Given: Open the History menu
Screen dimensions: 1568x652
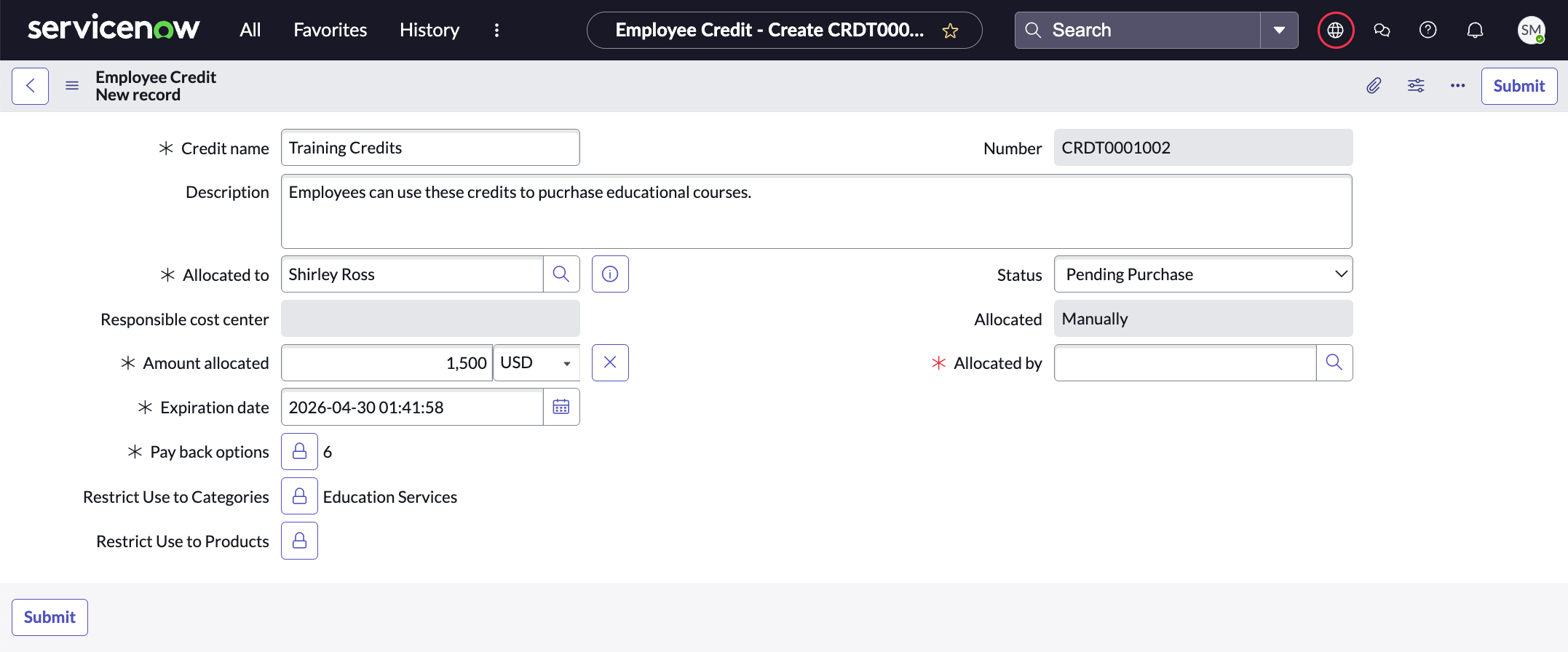Looking at the screenshot, I should point(429,30).
